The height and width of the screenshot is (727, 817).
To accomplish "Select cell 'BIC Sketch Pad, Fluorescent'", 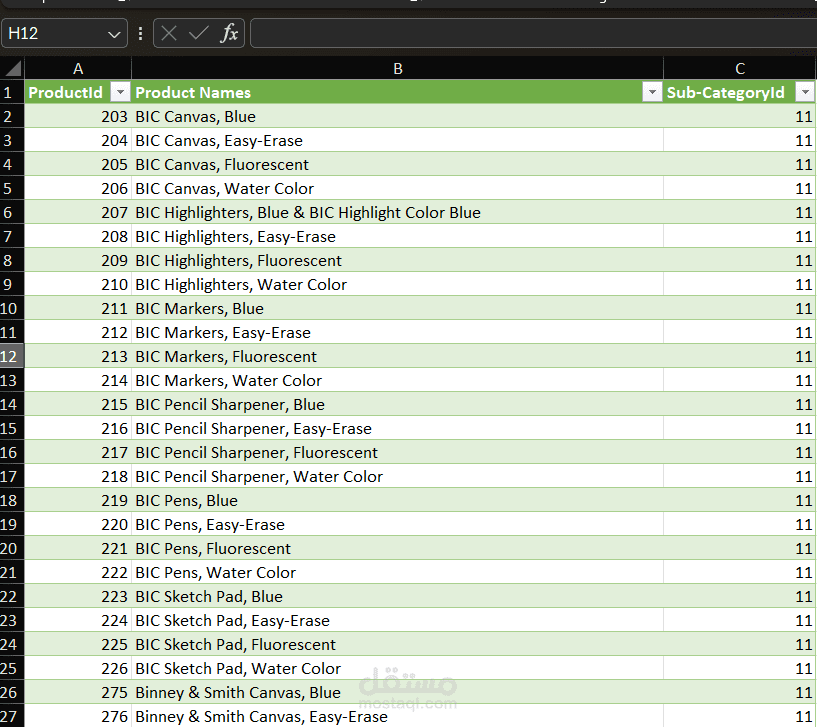I will click(x=398, y=644).
